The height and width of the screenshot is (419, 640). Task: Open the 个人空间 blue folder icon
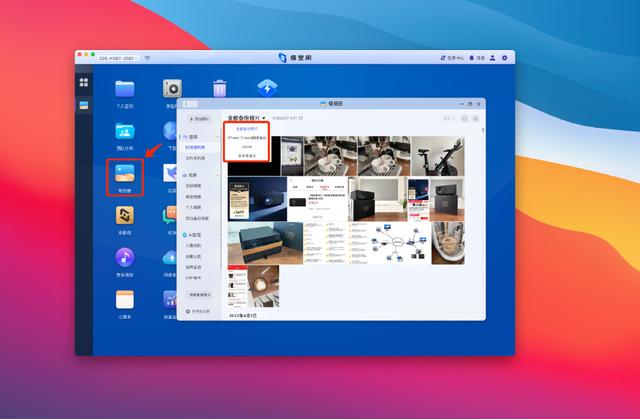tap(124, 89)
